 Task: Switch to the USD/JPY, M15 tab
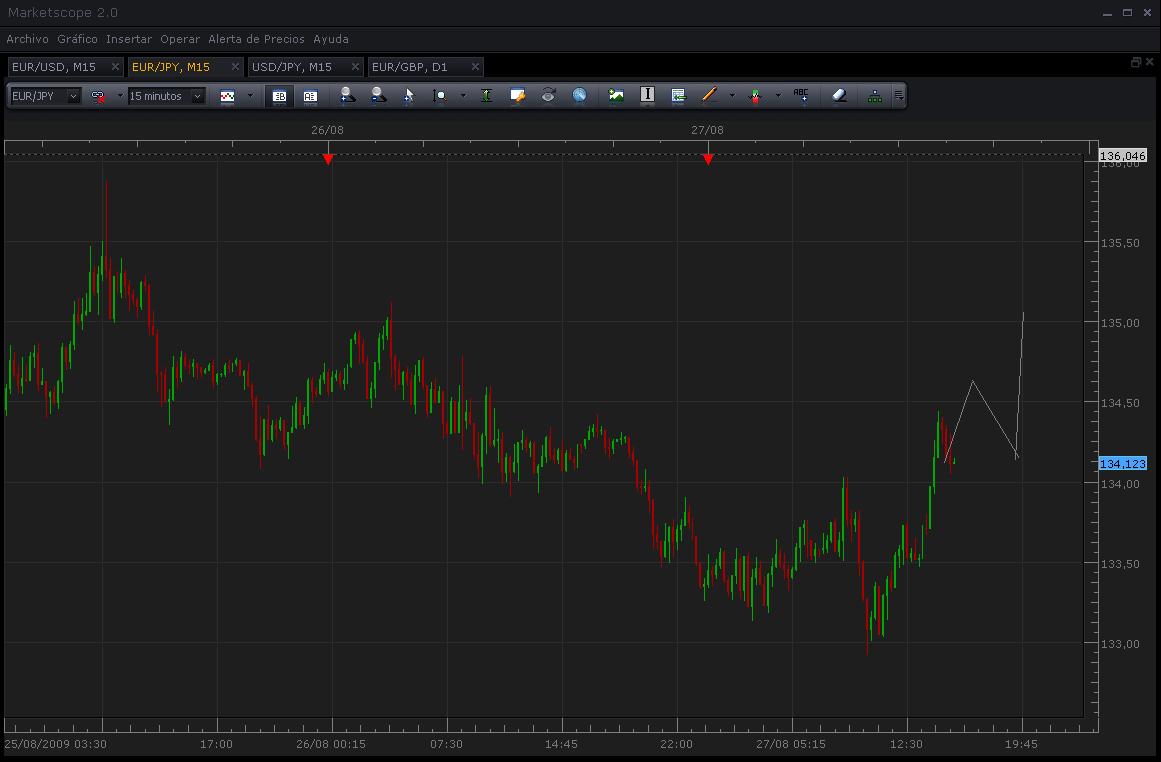coord(292,67)
